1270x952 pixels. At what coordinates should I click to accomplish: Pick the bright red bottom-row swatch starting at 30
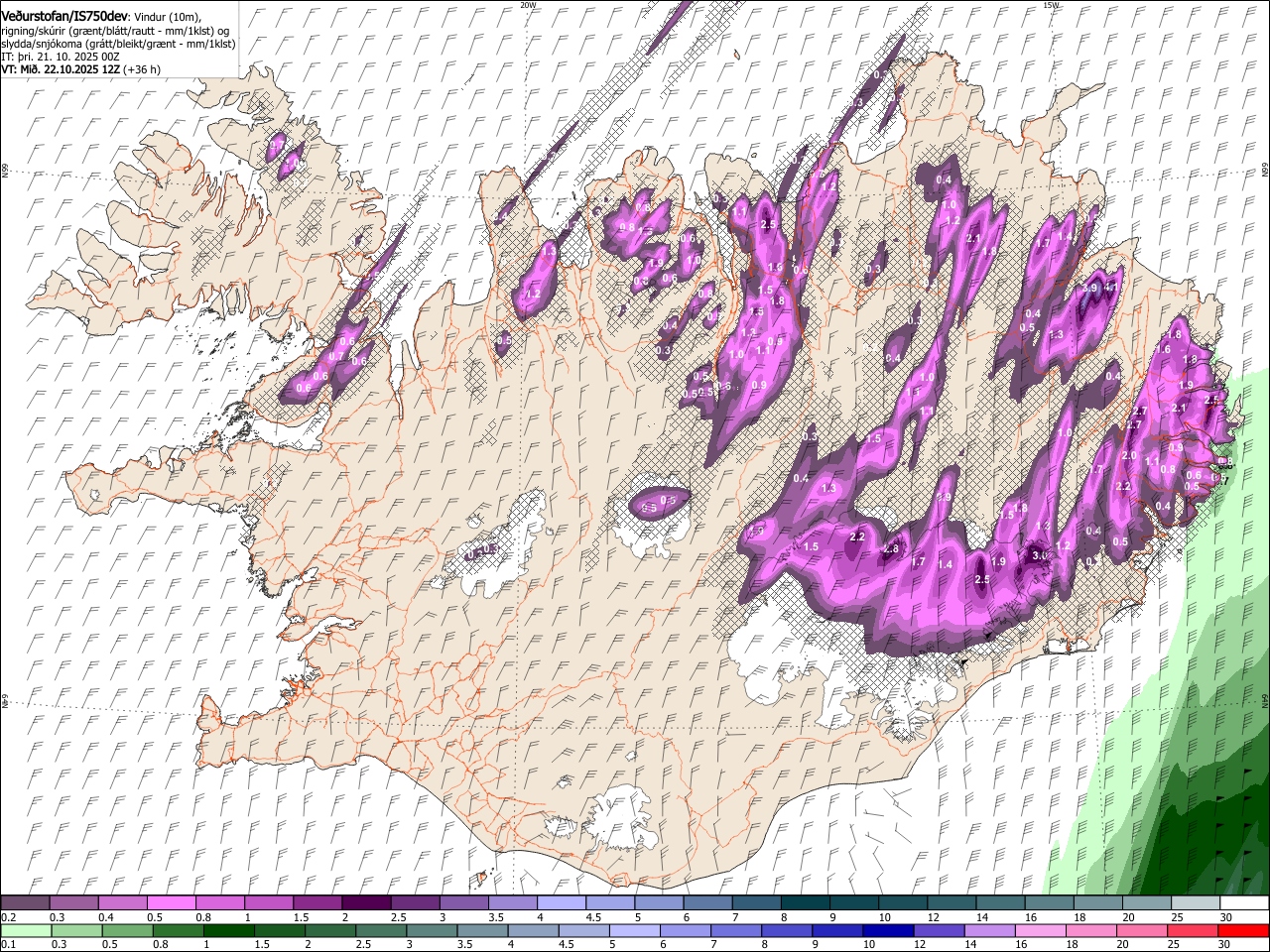1243,930
